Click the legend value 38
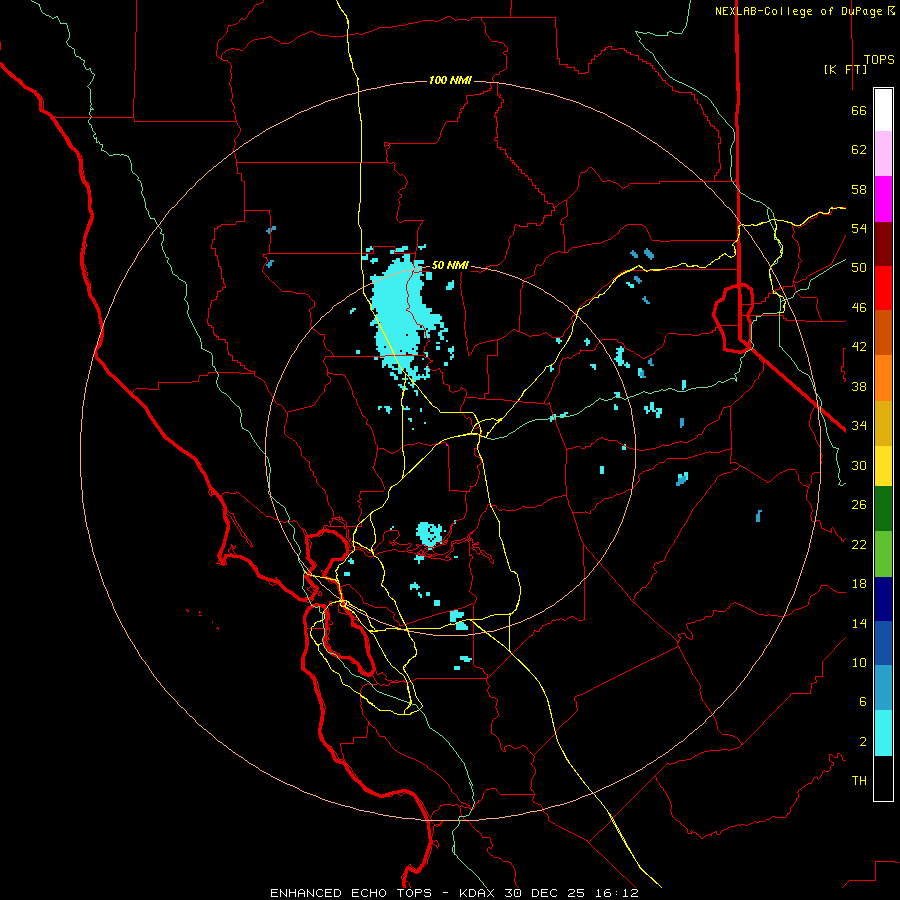The width and height of the screenshot is (900, 900). [x=859, y=387]
